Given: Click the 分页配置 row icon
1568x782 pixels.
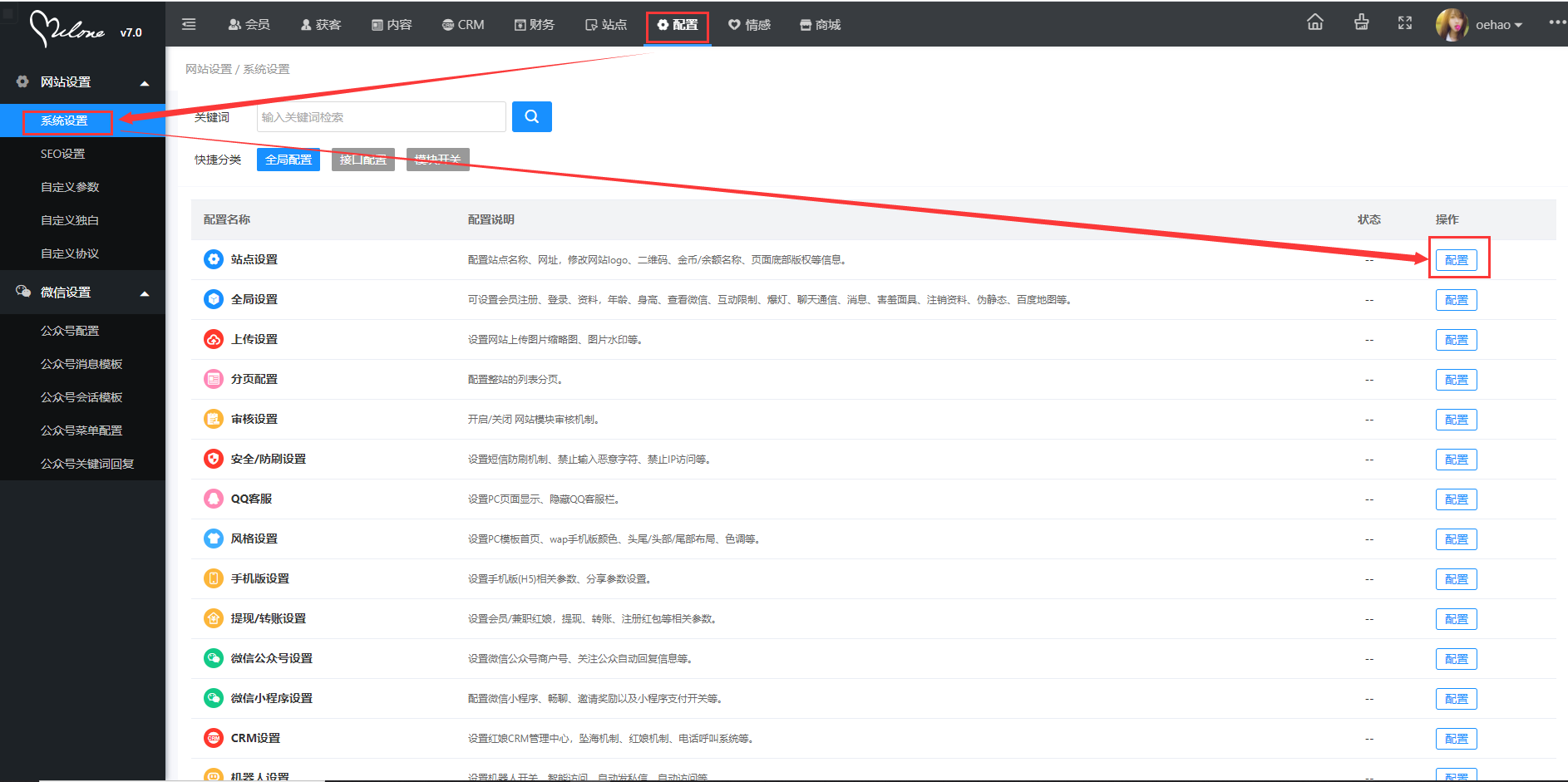Looking at the screenshot, I should pyautogui.click(x=214, y=379).
